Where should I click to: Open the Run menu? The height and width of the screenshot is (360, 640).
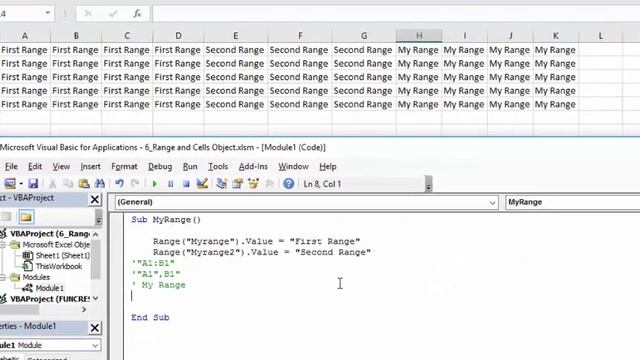click(x=190, y=167)
